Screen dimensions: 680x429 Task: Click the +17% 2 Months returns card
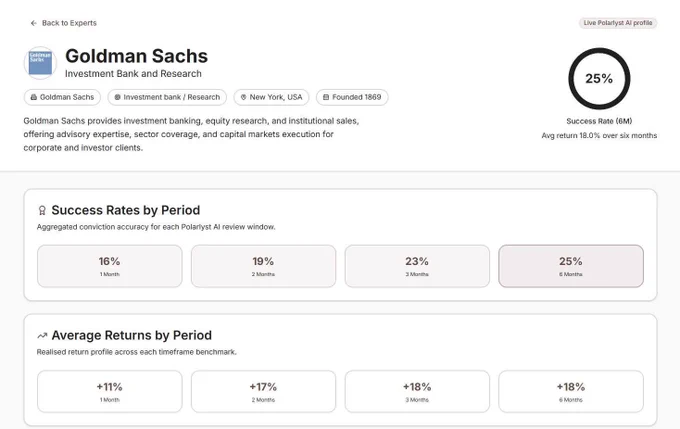tap(263, 391)
